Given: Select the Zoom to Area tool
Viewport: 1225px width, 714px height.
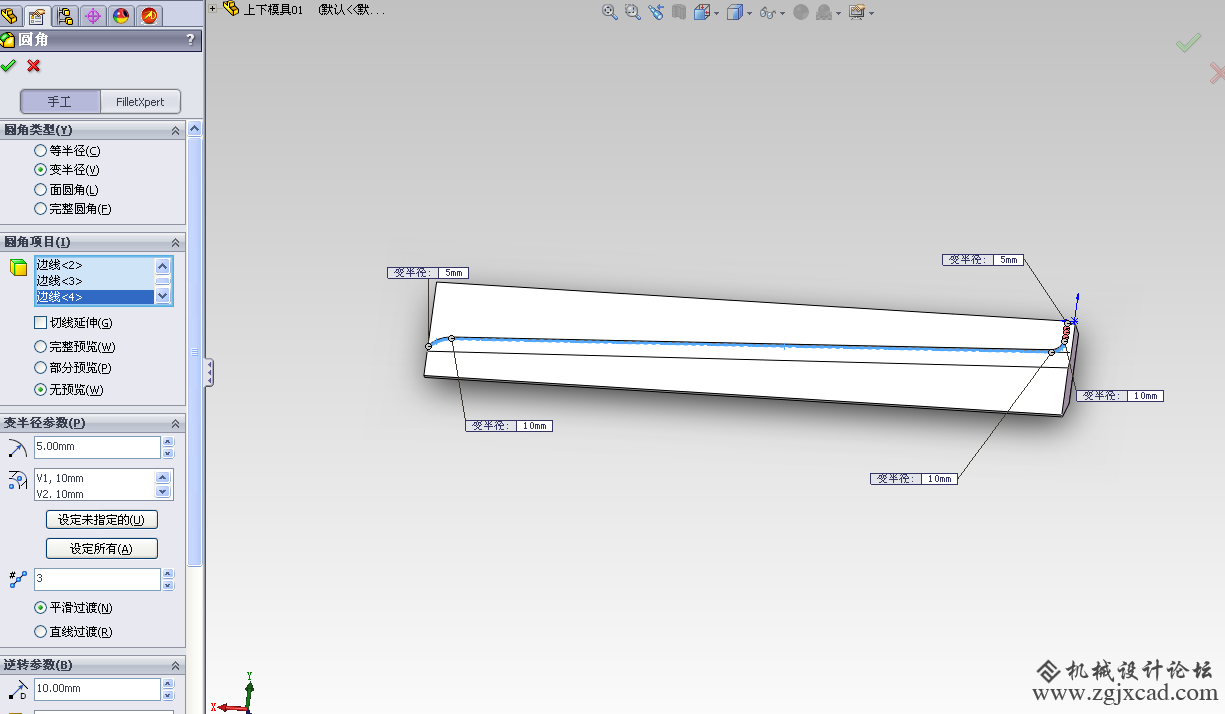Looking at the screenshot, I should point(633,12).
